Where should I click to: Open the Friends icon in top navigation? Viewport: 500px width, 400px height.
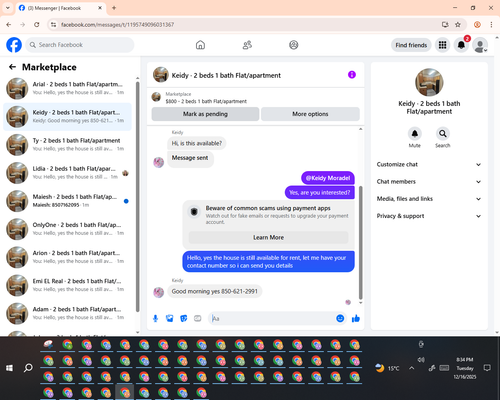pos(247,45)
